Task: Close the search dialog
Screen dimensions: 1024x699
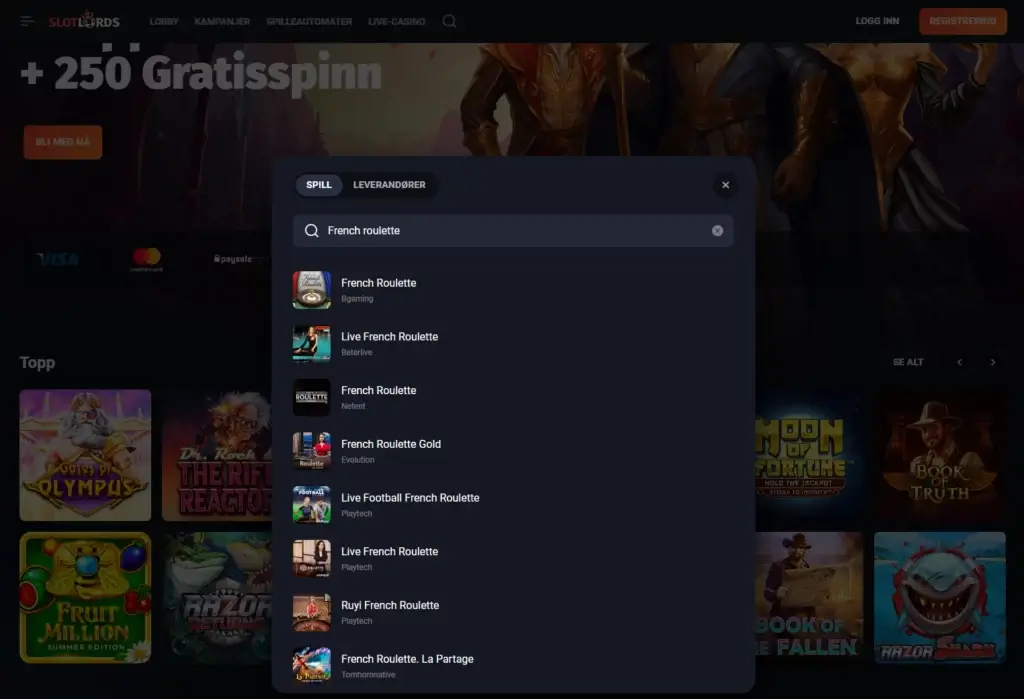Action: [x=726, y=185]
